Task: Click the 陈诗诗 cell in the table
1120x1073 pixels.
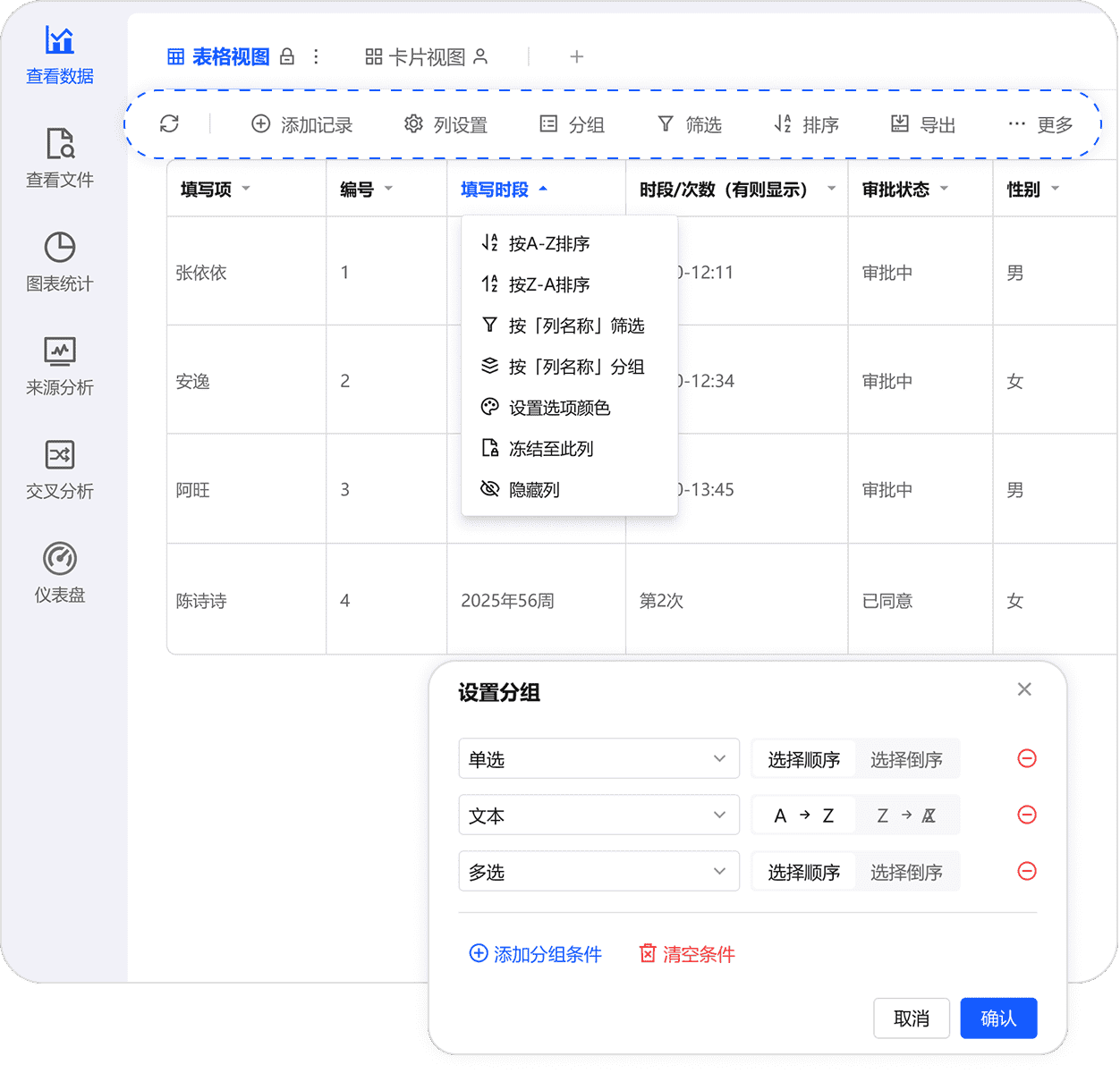Action: 201,601
